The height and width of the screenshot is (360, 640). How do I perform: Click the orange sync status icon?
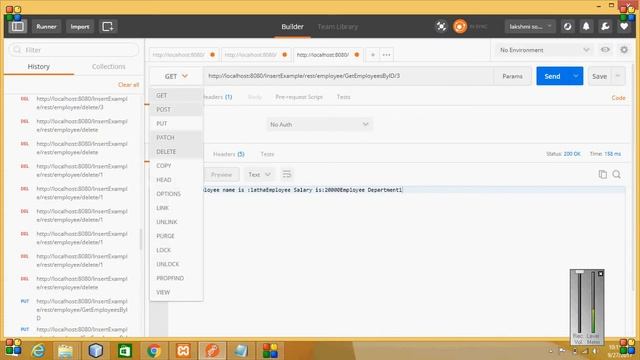tap(460, 27)
